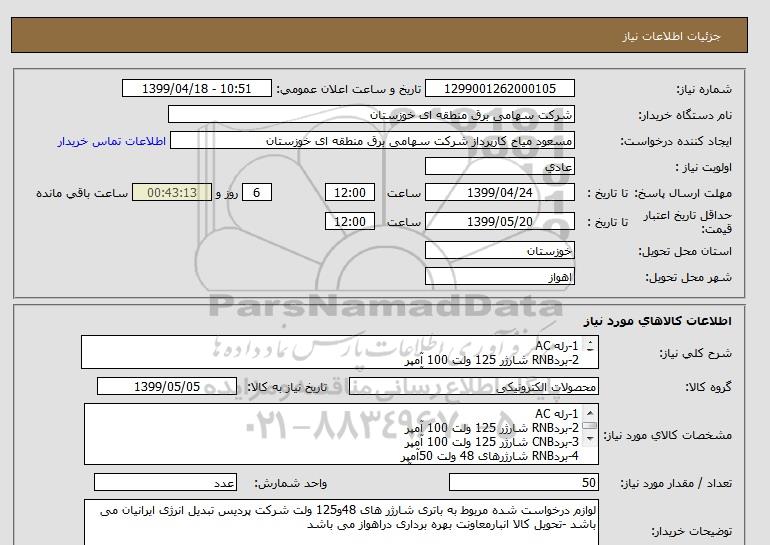
Task: Click the شماره نیاز field 1299001262000105
Action: coord(499,89)
